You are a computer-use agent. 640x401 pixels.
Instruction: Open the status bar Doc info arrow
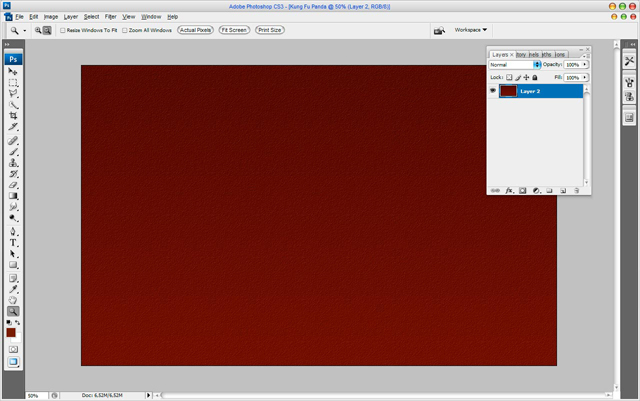click(x=149, y=395)
